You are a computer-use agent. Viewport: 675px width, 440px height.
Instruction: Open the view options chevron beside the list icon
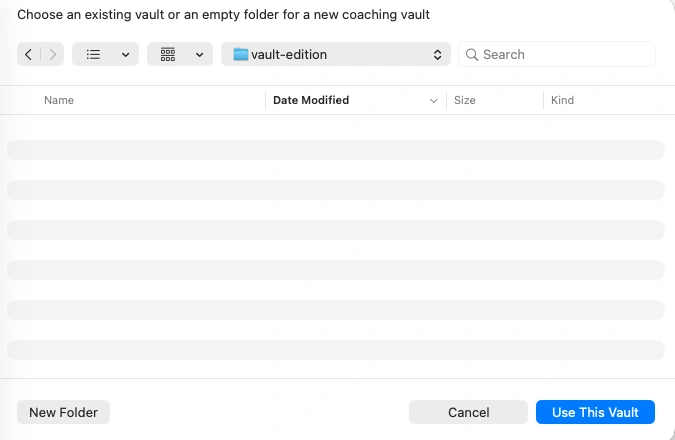coord(125,54)
